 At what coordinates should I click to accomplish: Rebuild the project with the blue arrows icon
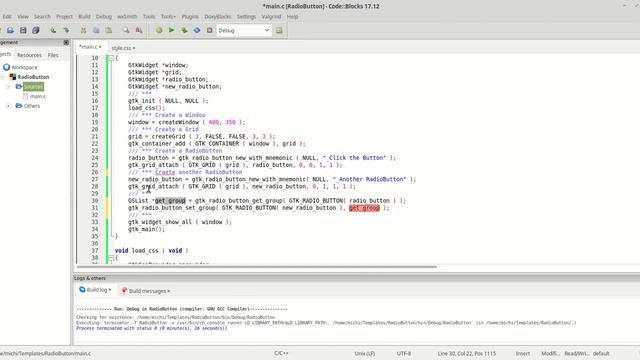pyautogui.click(x=197, y=31)
